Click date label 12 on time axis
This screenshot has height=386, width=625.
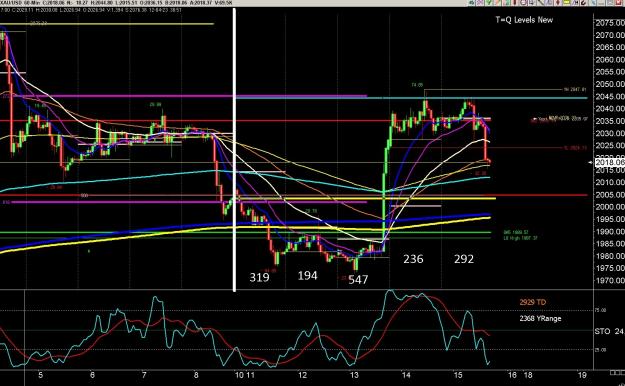click(x=303, y=375)
